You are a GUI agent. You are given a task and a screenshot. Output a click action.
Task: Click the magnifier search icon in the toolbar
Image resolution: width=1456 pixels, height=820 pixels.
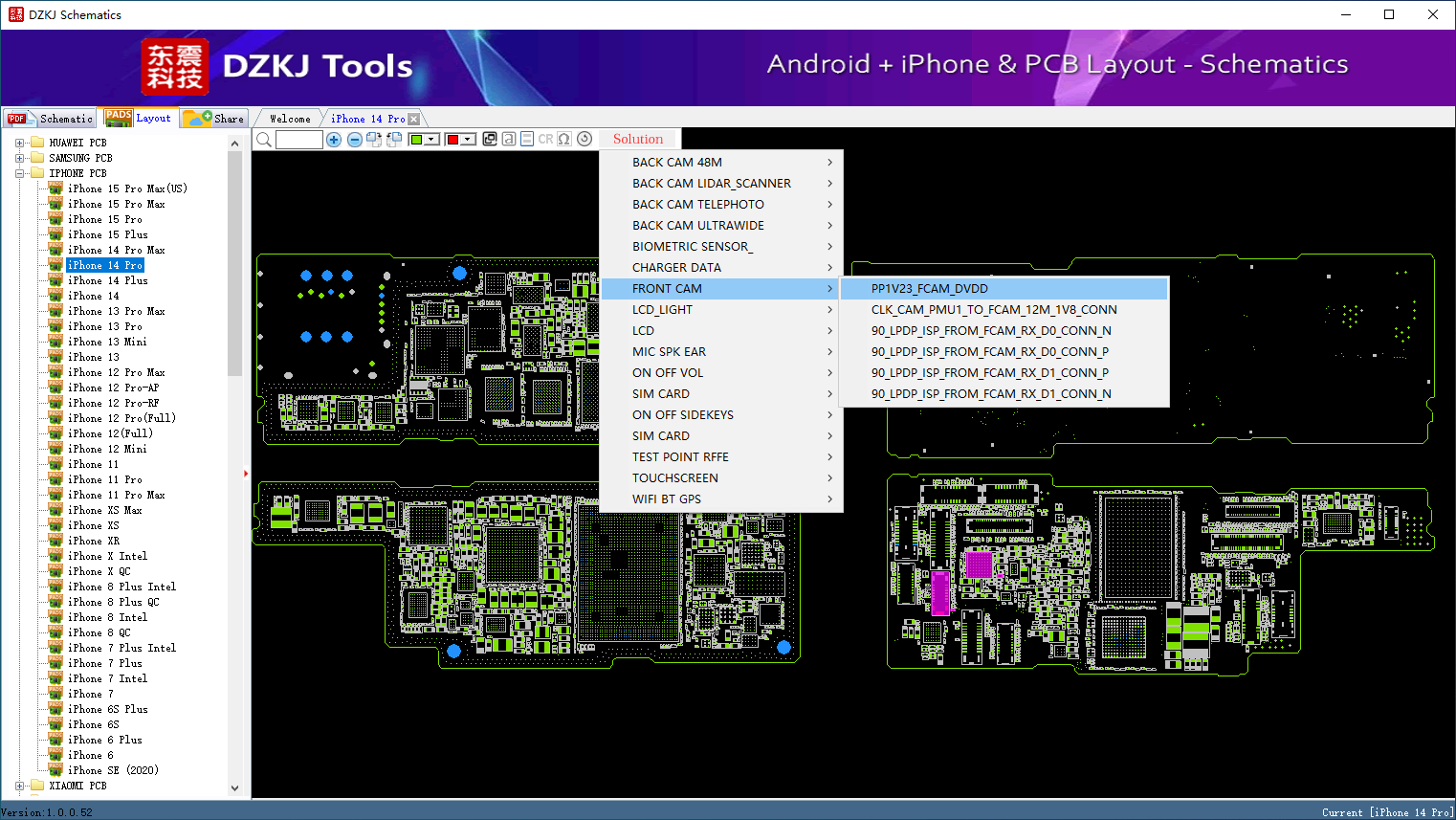point(264,140)
